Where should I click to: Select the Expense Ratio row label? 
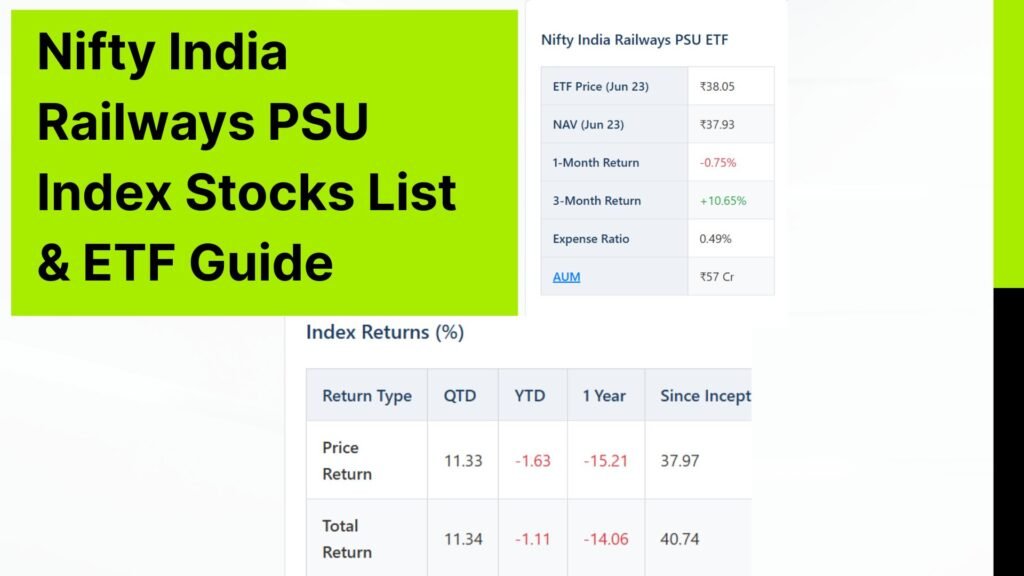point(591,238)
